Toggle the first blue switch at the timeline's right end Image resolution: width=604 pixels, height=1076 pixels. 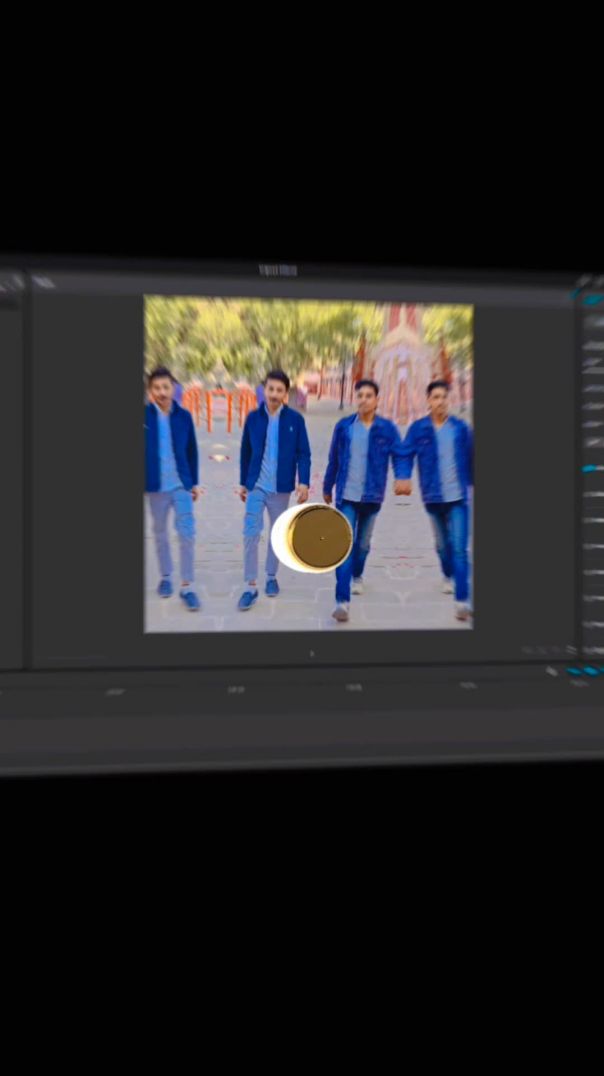pos(574,671)
